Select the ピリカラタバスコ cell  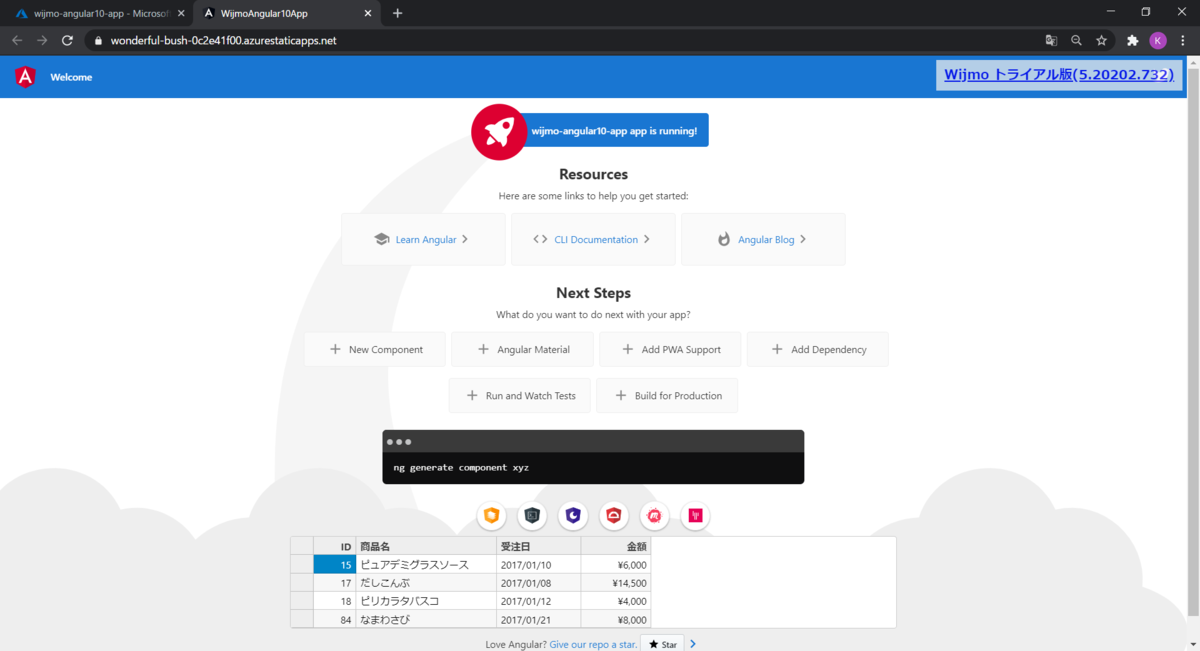click(x=426, y=601)
